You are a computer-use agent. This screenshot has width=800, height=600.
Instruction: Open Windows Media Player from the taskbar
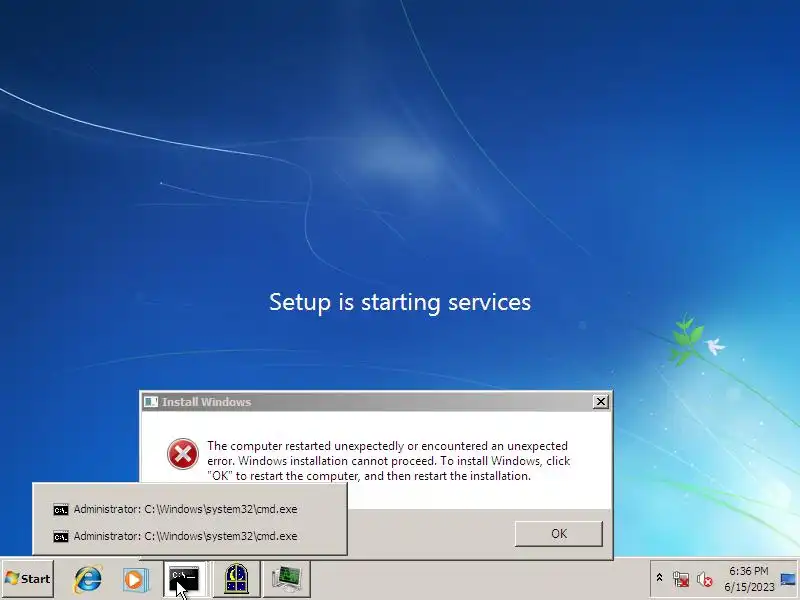(x=135, y=580)
